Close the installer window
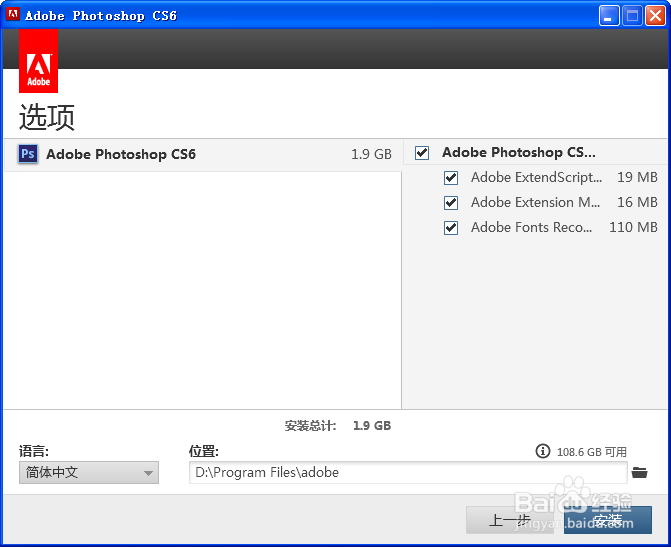 point(656,16)
